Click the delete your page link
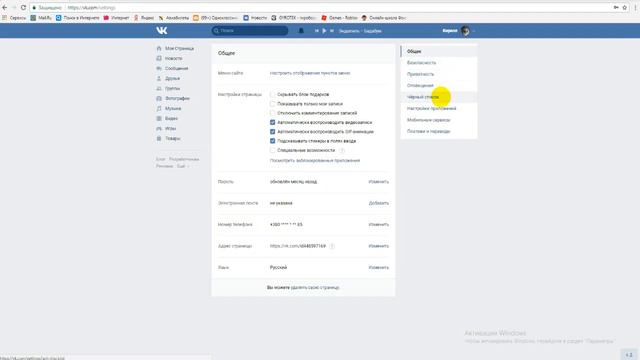The height and width of the screenshot is (360, 640). coord(315,287)
